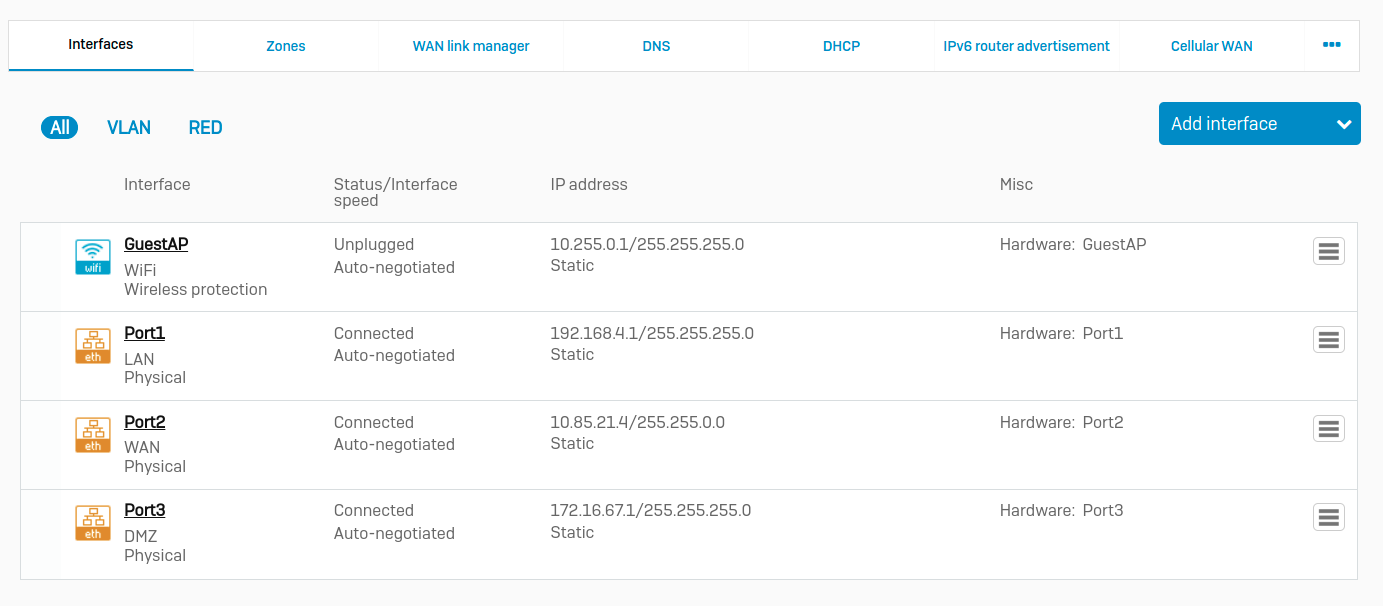Filter interfaces by VLAN
Image resolution: width=1383 pixels, height=606 pixels.
129,128
